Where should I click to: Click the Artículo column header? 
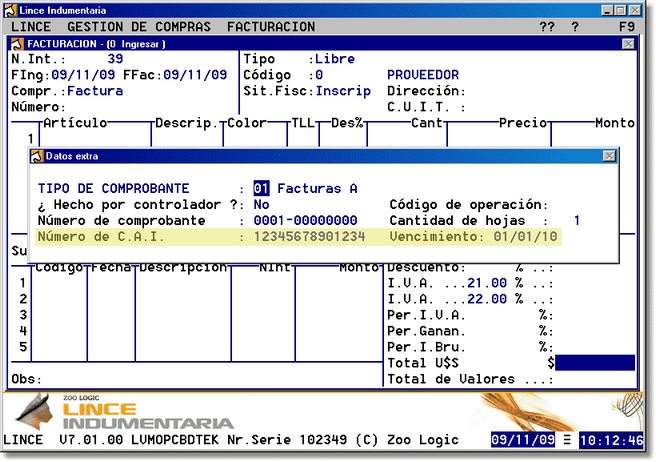click(75, 123)
